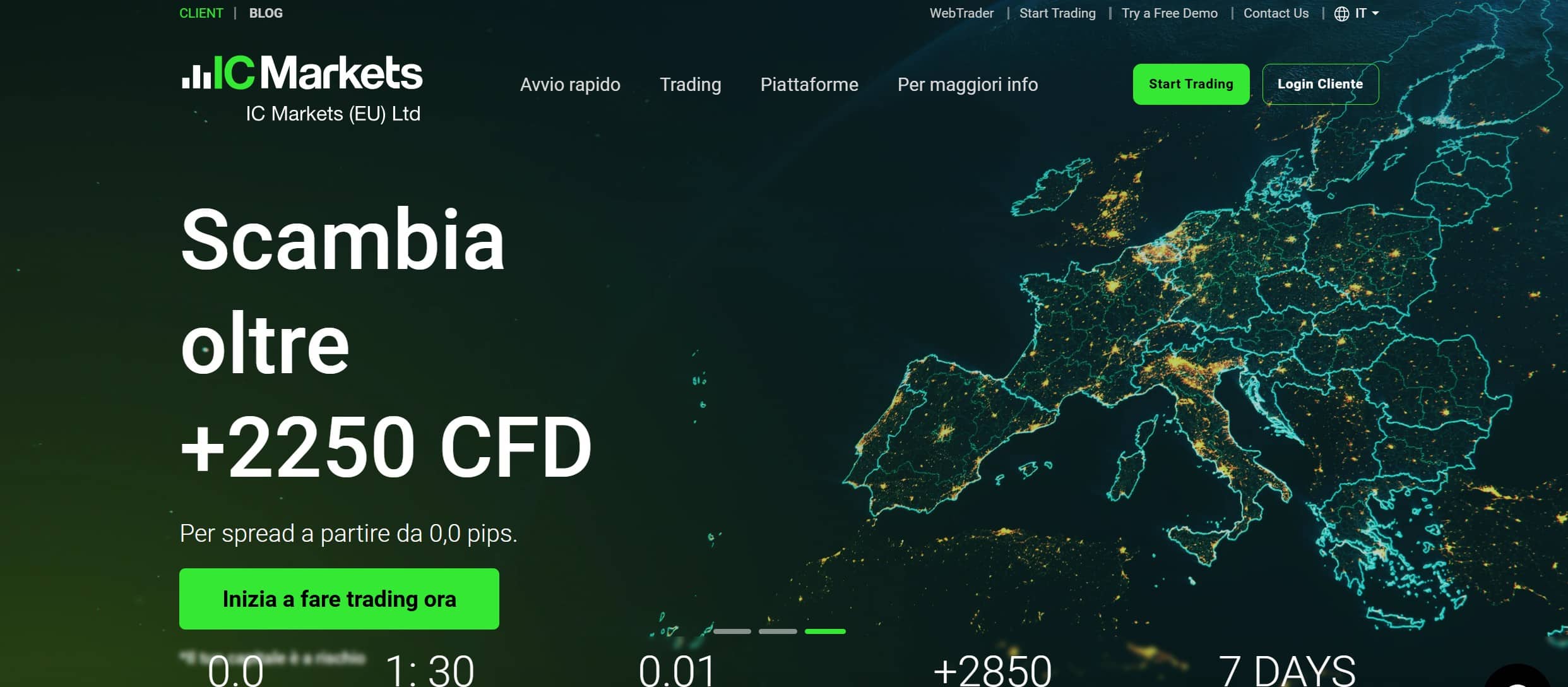Click the 0.01 statistic
The image size is (1568, 687).
677,671
